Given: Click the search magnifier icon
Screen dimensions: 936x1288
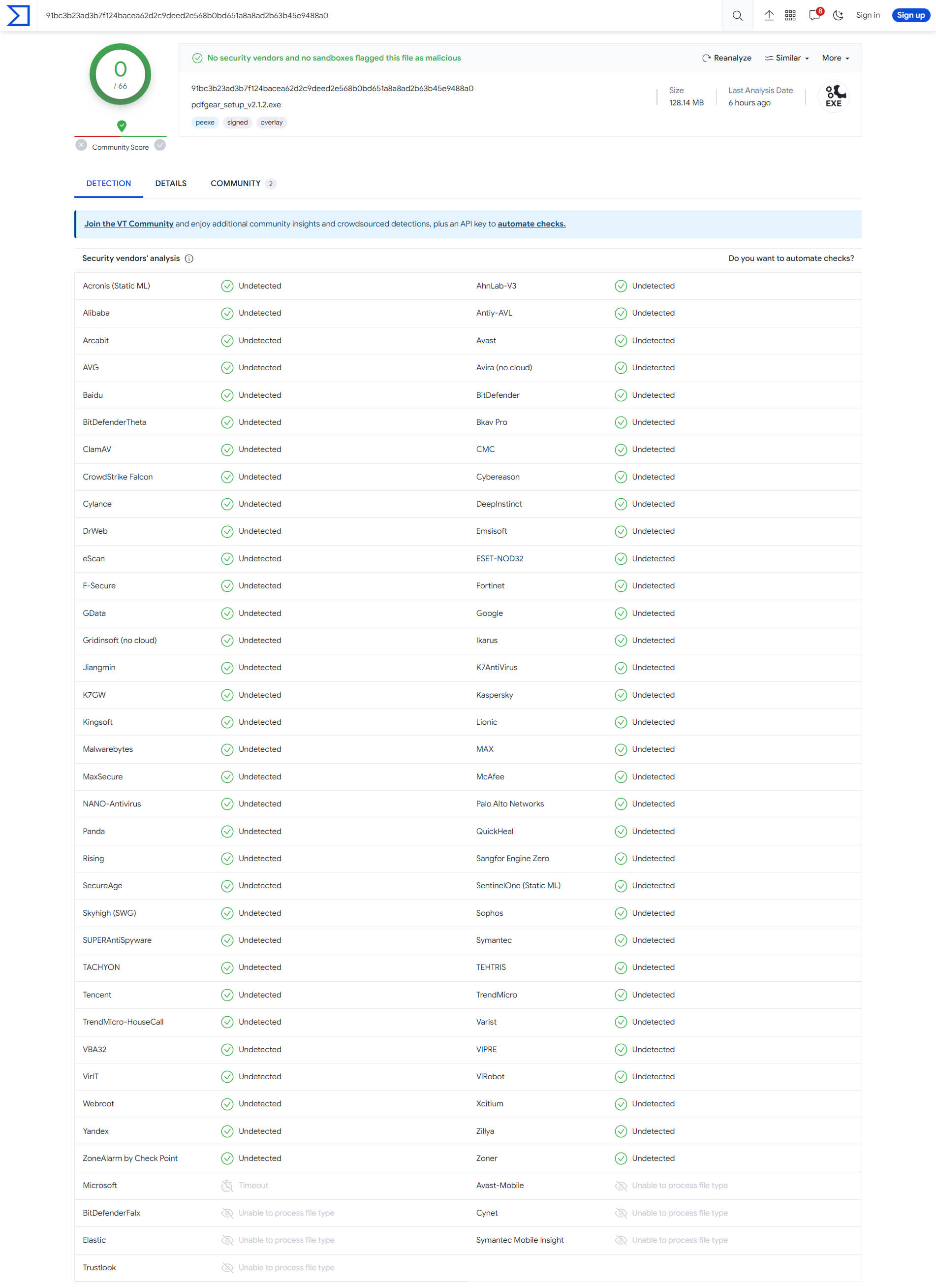Looking at the screenshot, I should tap(737, 15).
